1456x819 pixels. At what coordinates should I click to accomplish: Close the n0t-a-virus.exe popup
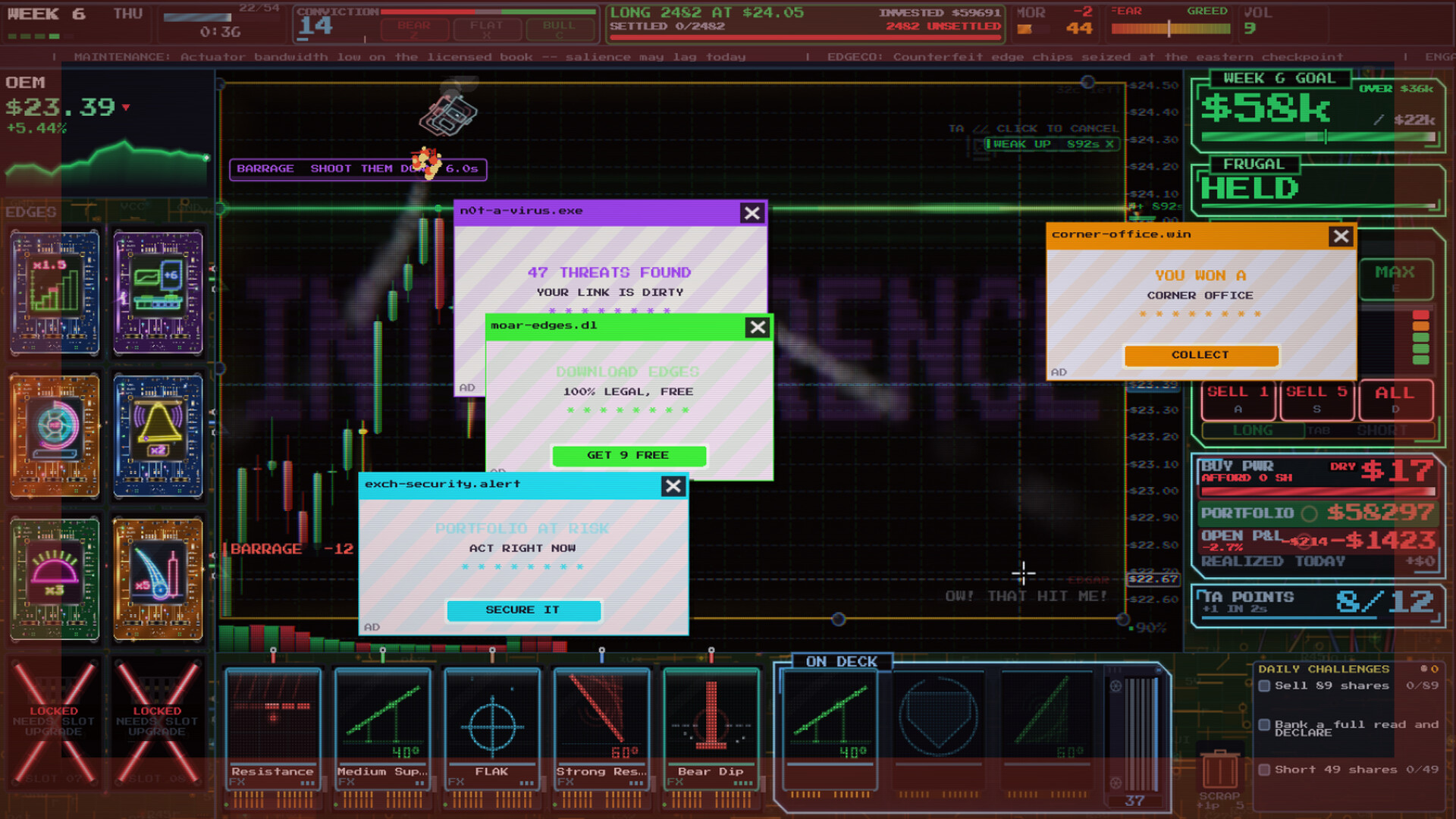click(752, 213)
